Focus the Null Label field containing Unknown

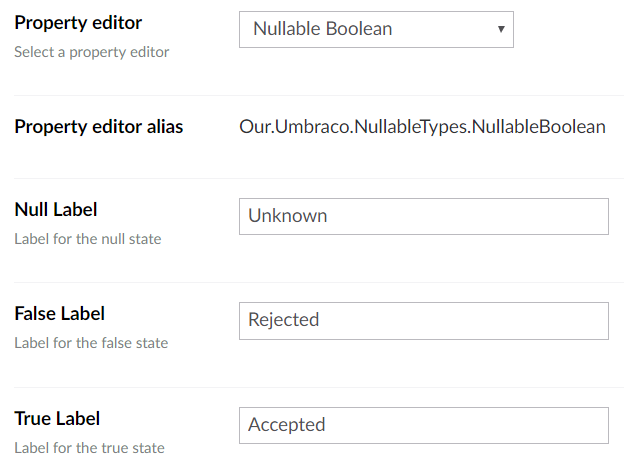click(x=424, y=216)
